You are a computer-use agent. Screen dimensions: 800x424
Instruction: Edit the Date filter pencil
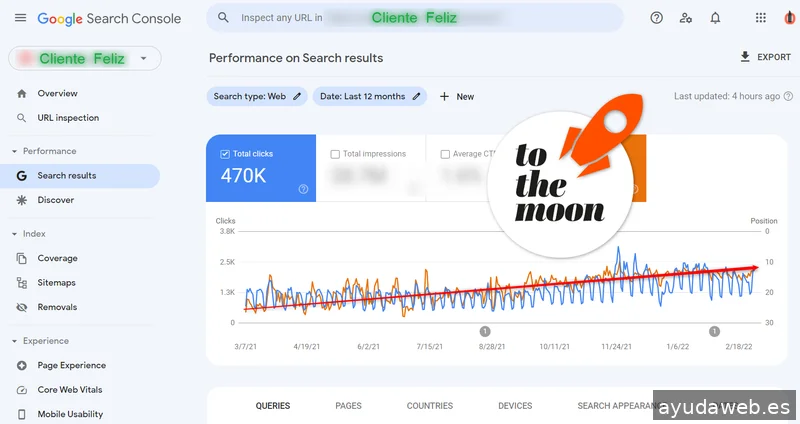(x=416, y=97)
